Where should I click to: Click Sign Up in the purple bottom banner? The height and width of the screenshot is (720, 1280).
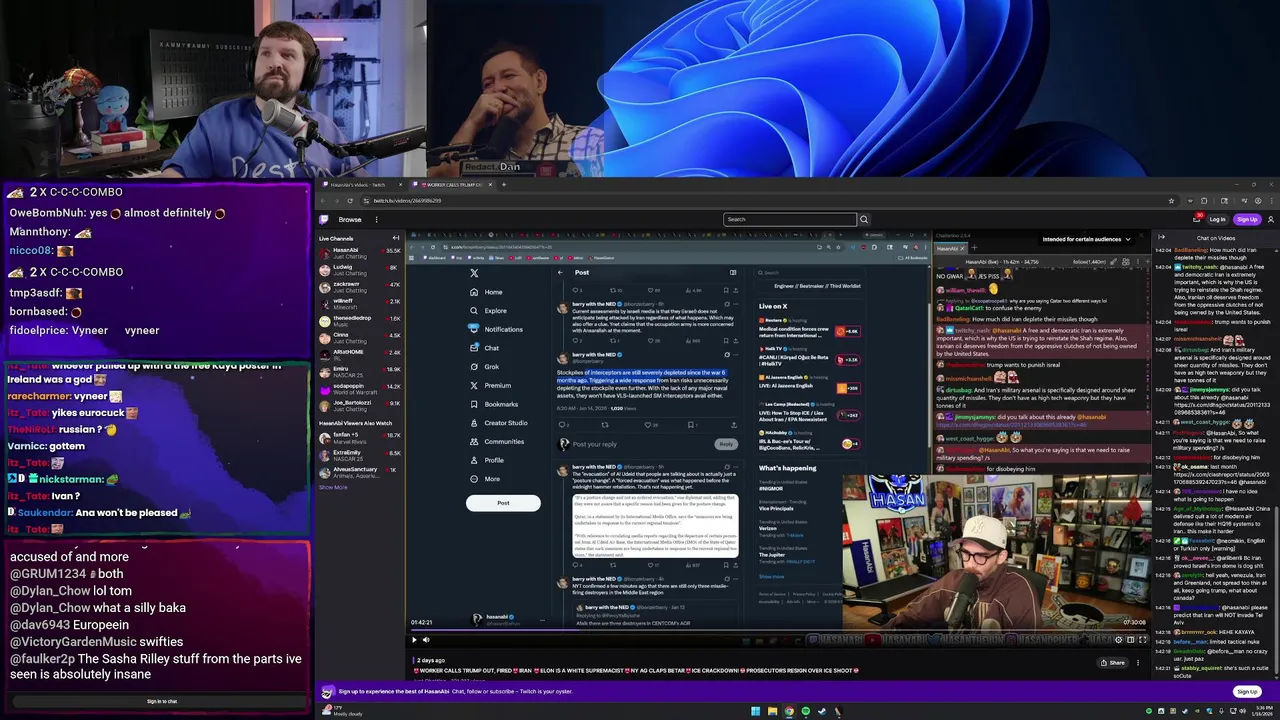[x=1247, y=691]
